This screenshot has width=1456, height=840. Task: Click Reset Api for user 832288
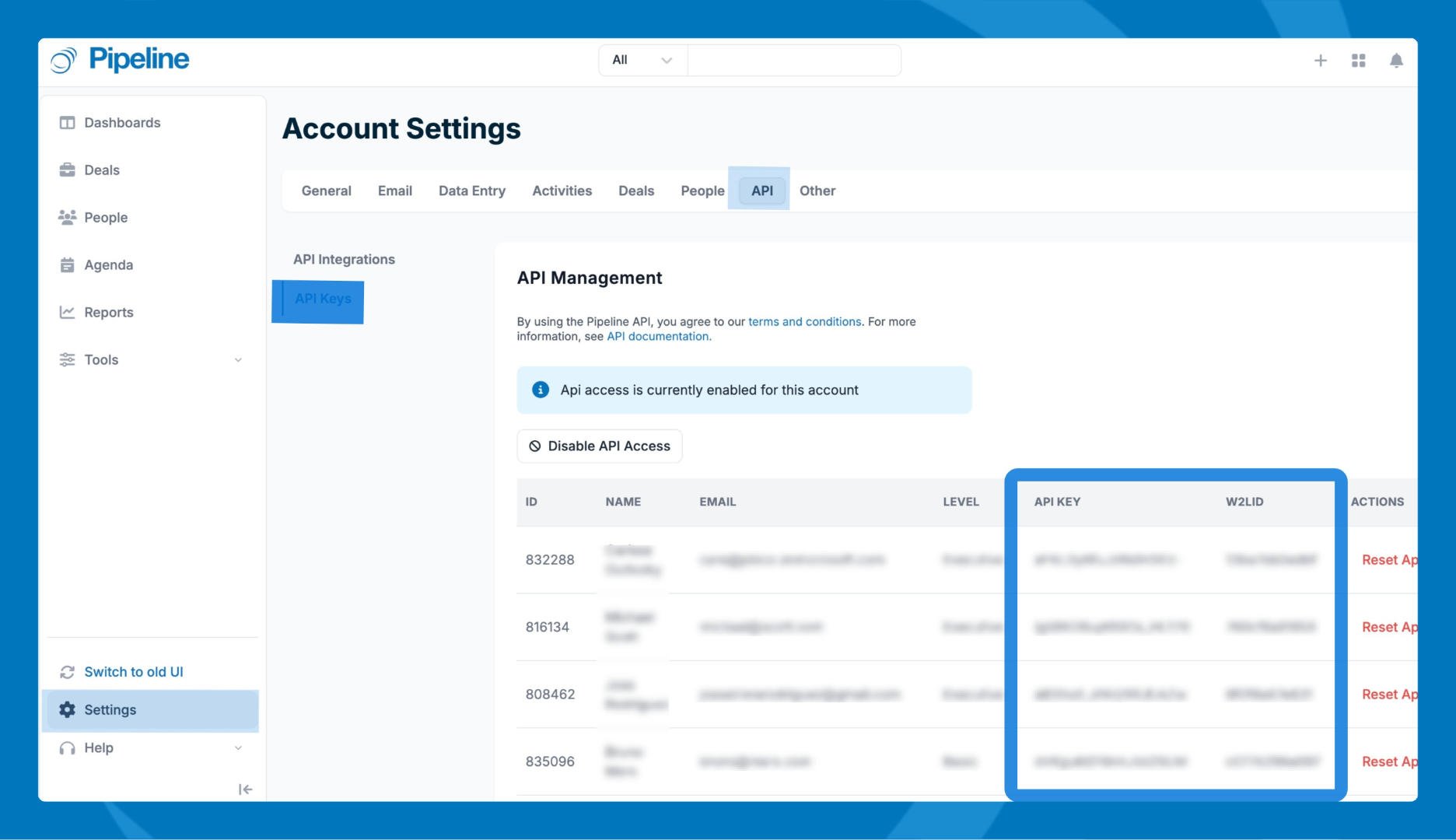[1389, 560]
